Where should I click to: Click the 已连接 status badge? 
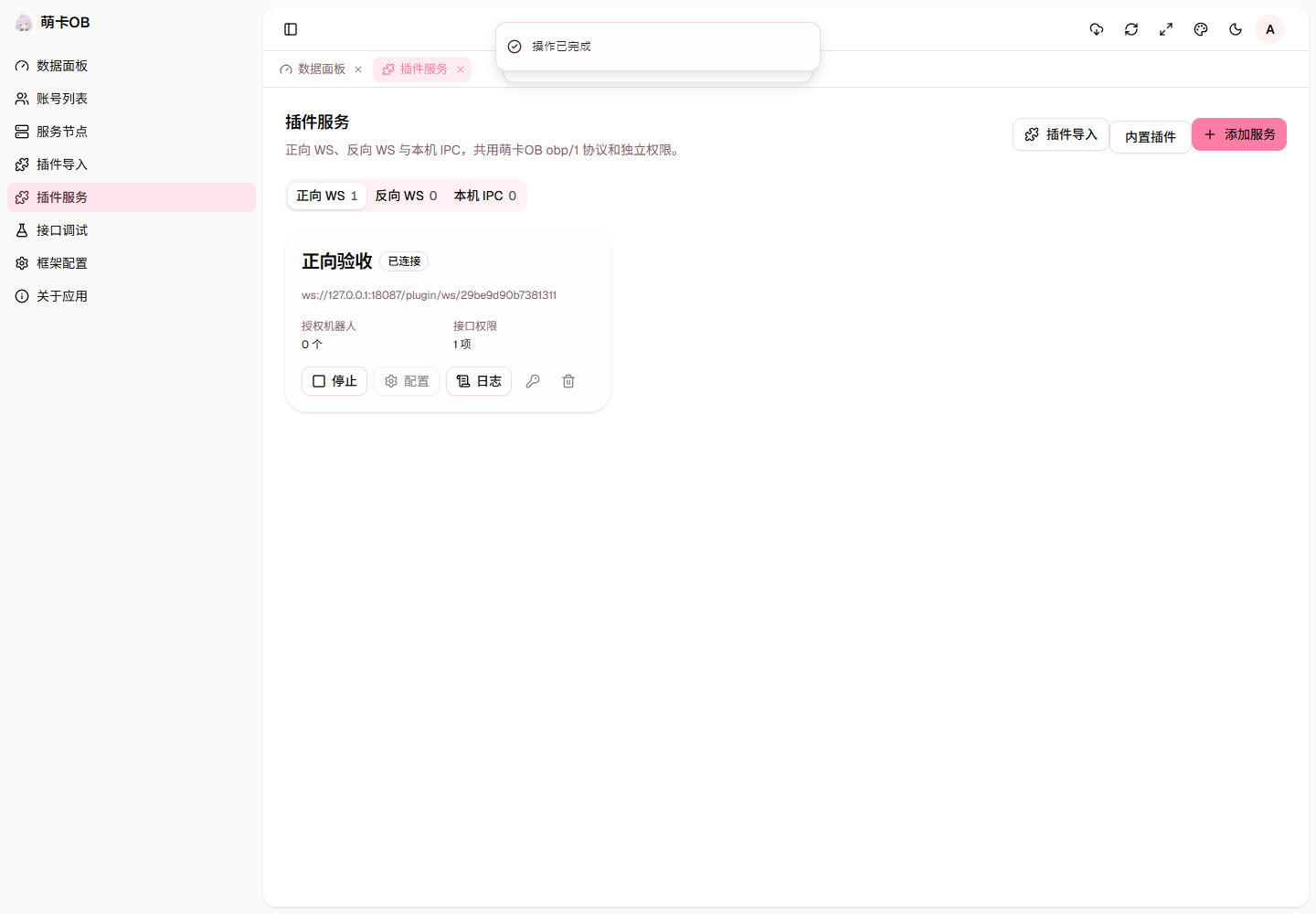(x=404, y=261)
